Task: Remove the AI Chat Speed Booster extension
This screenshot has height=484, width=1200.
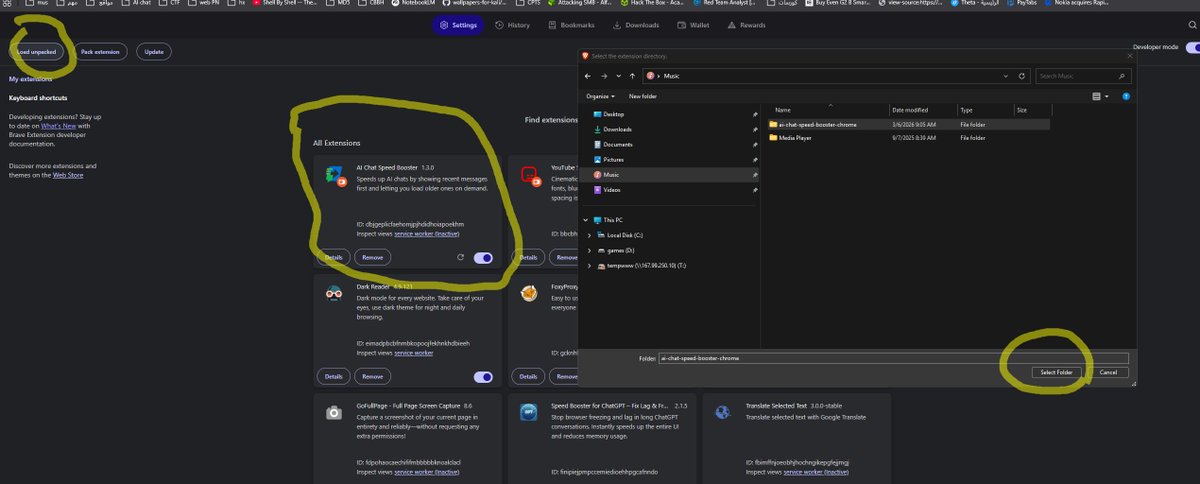Action: 372,257
